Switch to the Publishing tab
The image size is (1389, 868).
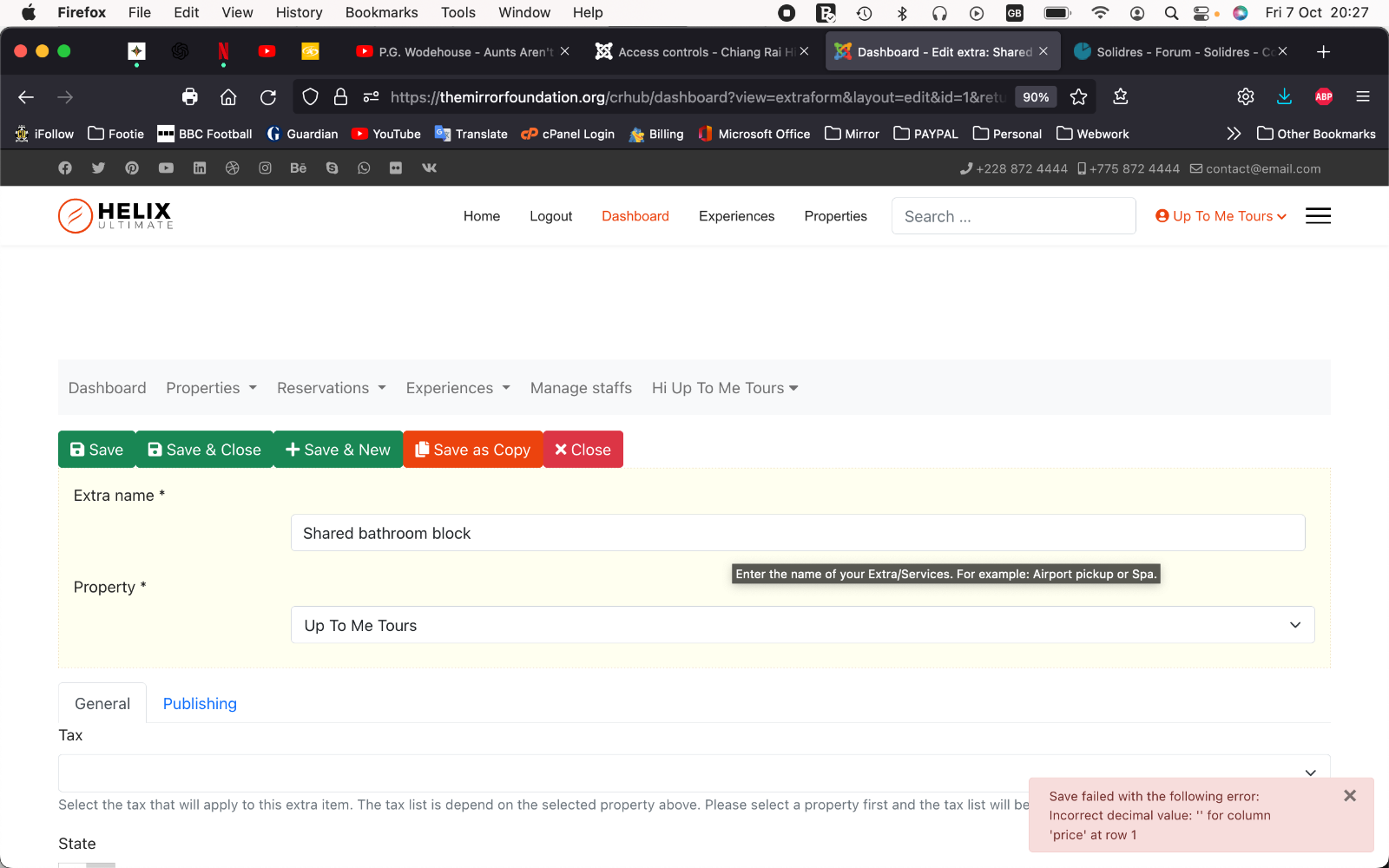[200, 704]
